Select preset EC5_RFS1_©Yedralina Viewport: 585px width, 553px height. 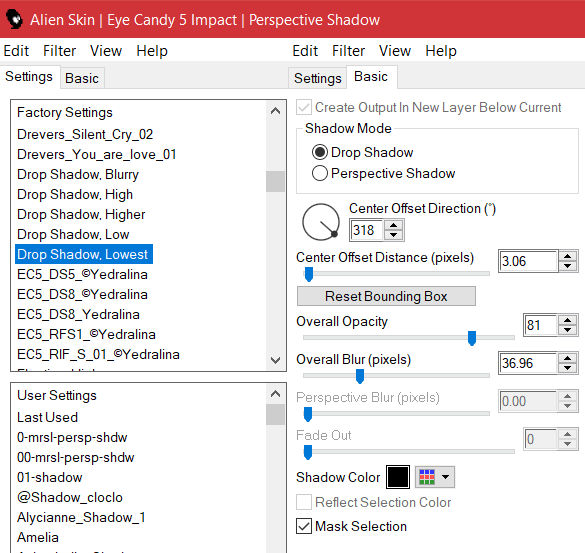click(x=86, y=334)
